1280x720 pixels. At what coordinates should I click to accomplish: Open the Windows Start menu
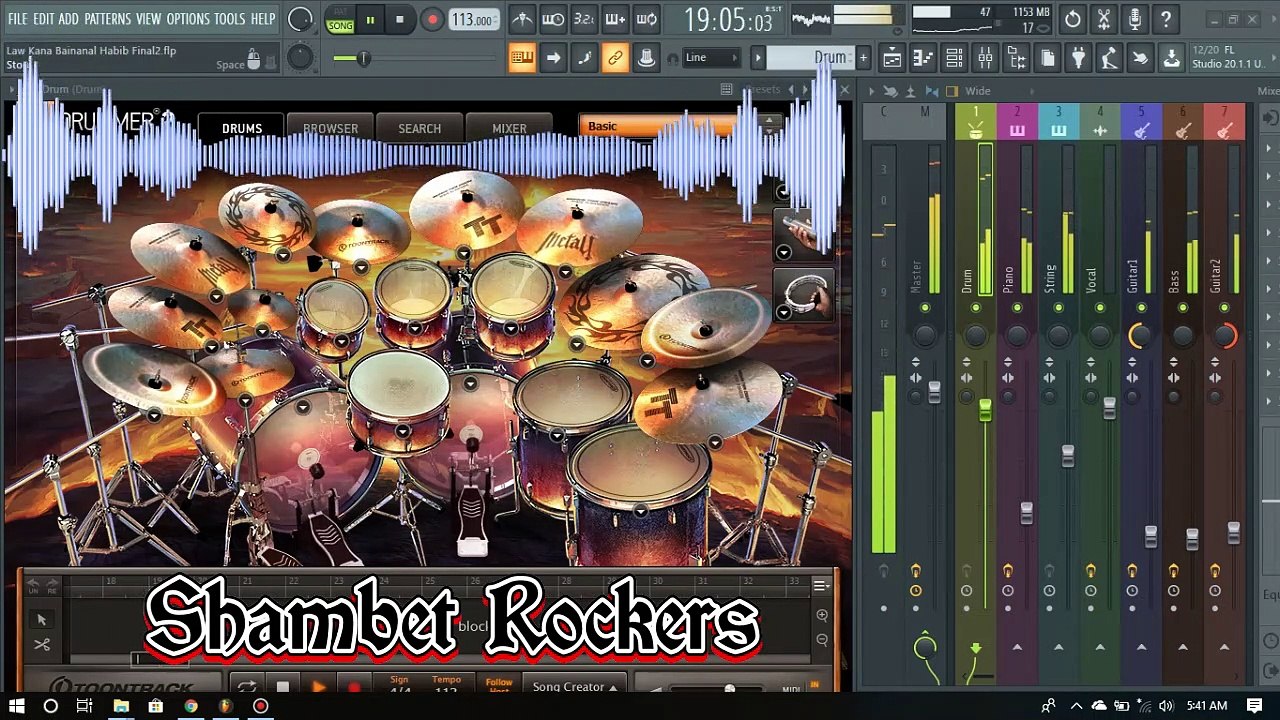[x=17, y=706]
